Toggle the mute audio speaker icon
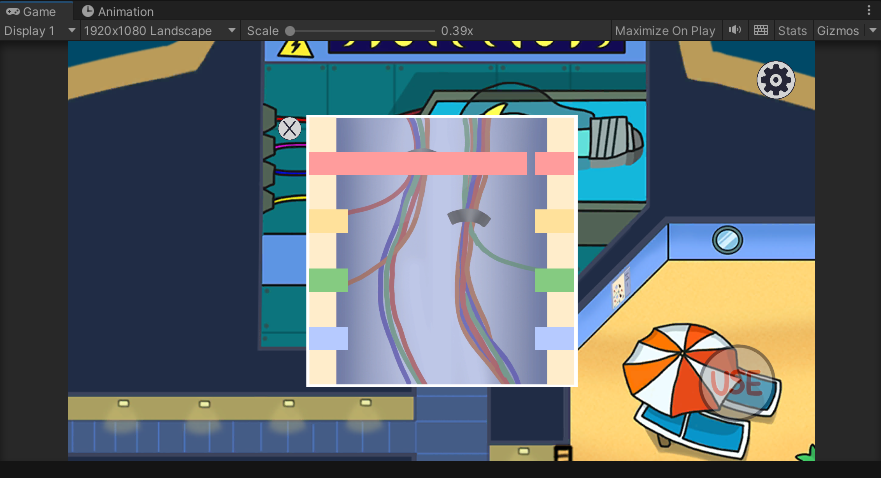 click(x=734, y=30)
